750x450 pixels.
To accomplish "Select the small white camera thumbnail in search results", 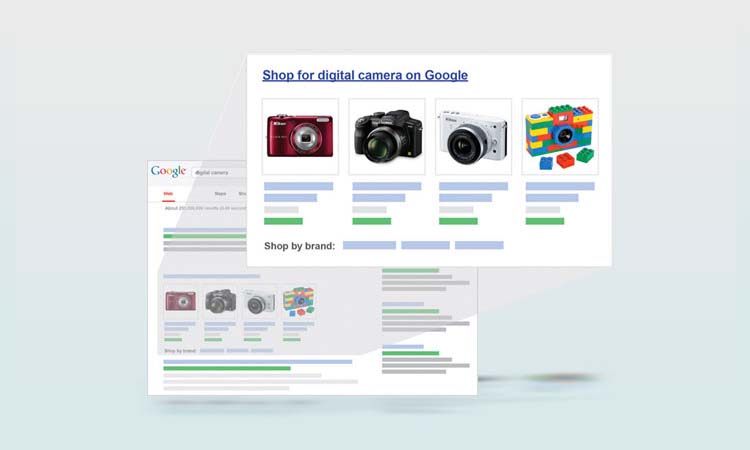I will click(x=259, y=301).
